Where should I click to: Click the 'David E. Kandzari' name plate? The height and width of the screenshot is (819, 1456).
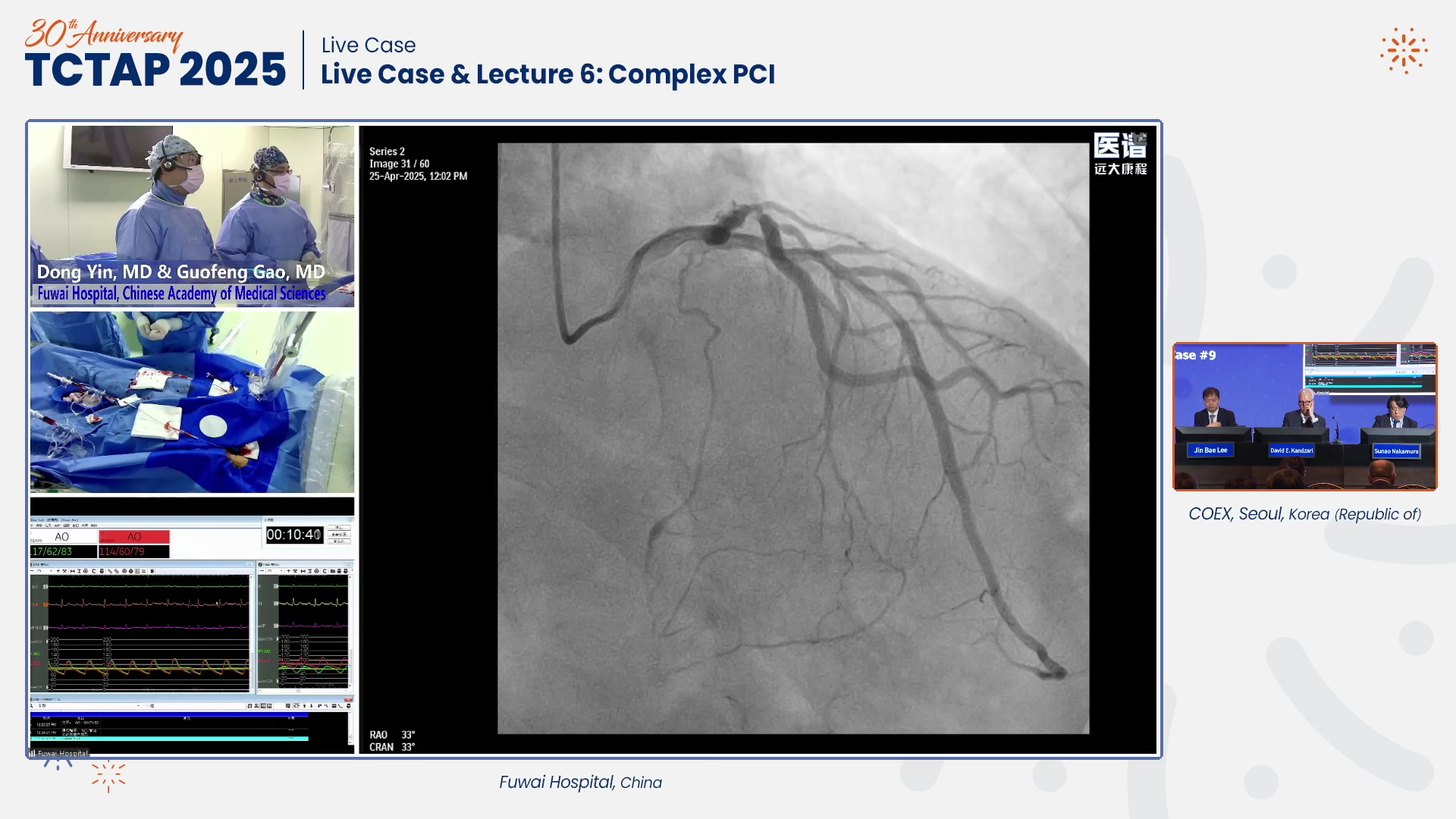click(x=1291, y=450)
